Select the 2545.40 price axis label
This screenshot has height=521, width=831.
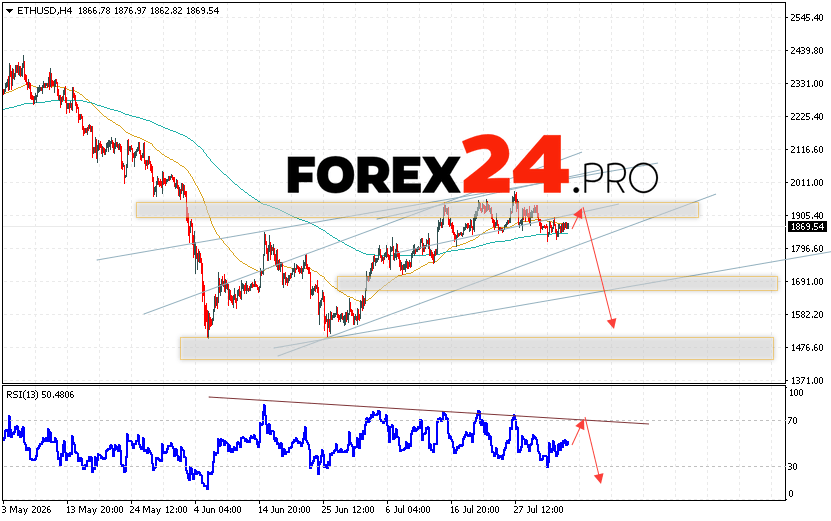tap(807, 17)
